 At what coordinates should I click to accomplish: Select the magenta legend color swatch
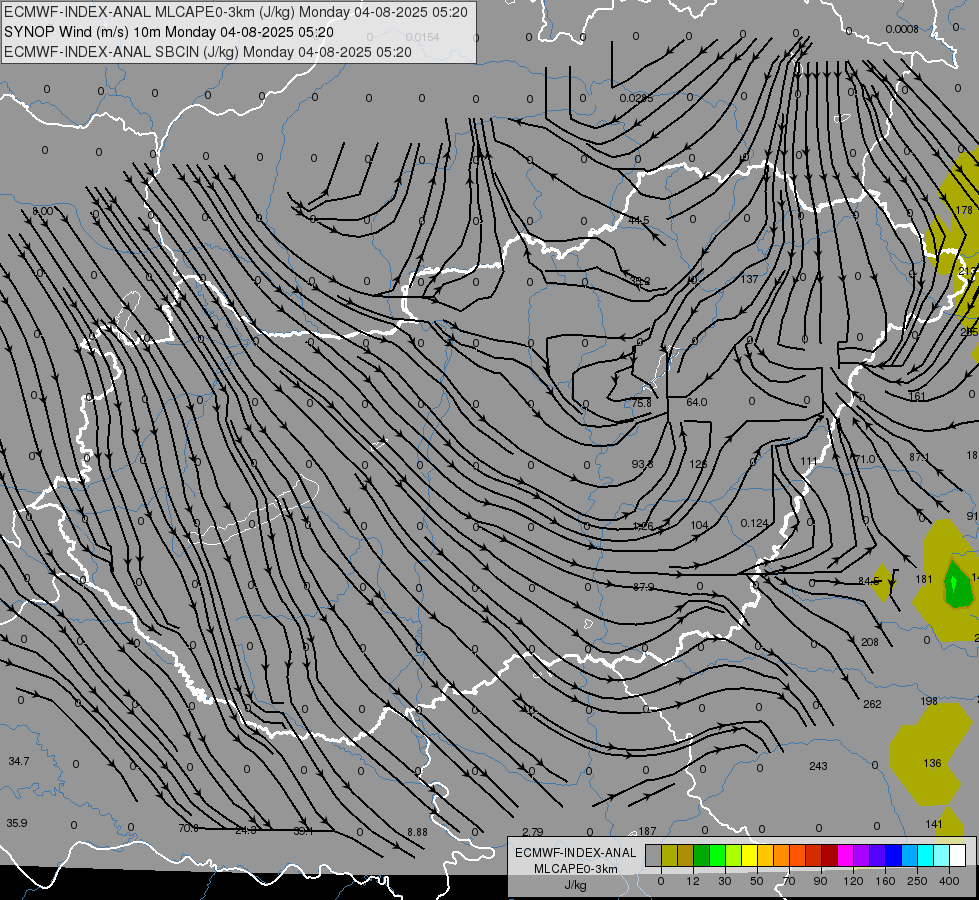[x=846, y=855]
